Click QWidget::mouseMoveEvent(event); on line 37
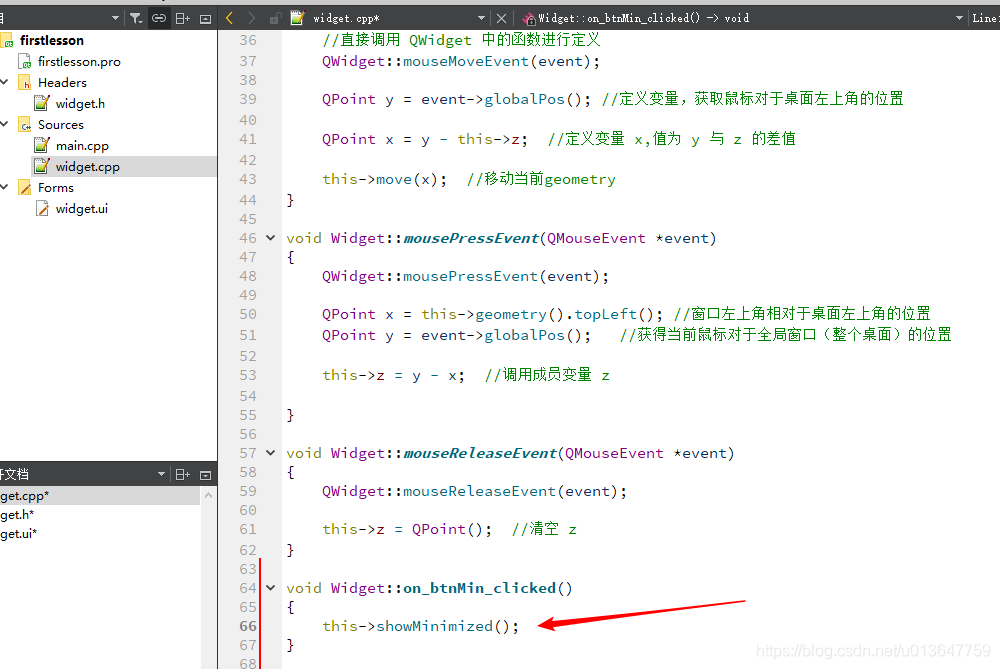 [x=461, y=61]
